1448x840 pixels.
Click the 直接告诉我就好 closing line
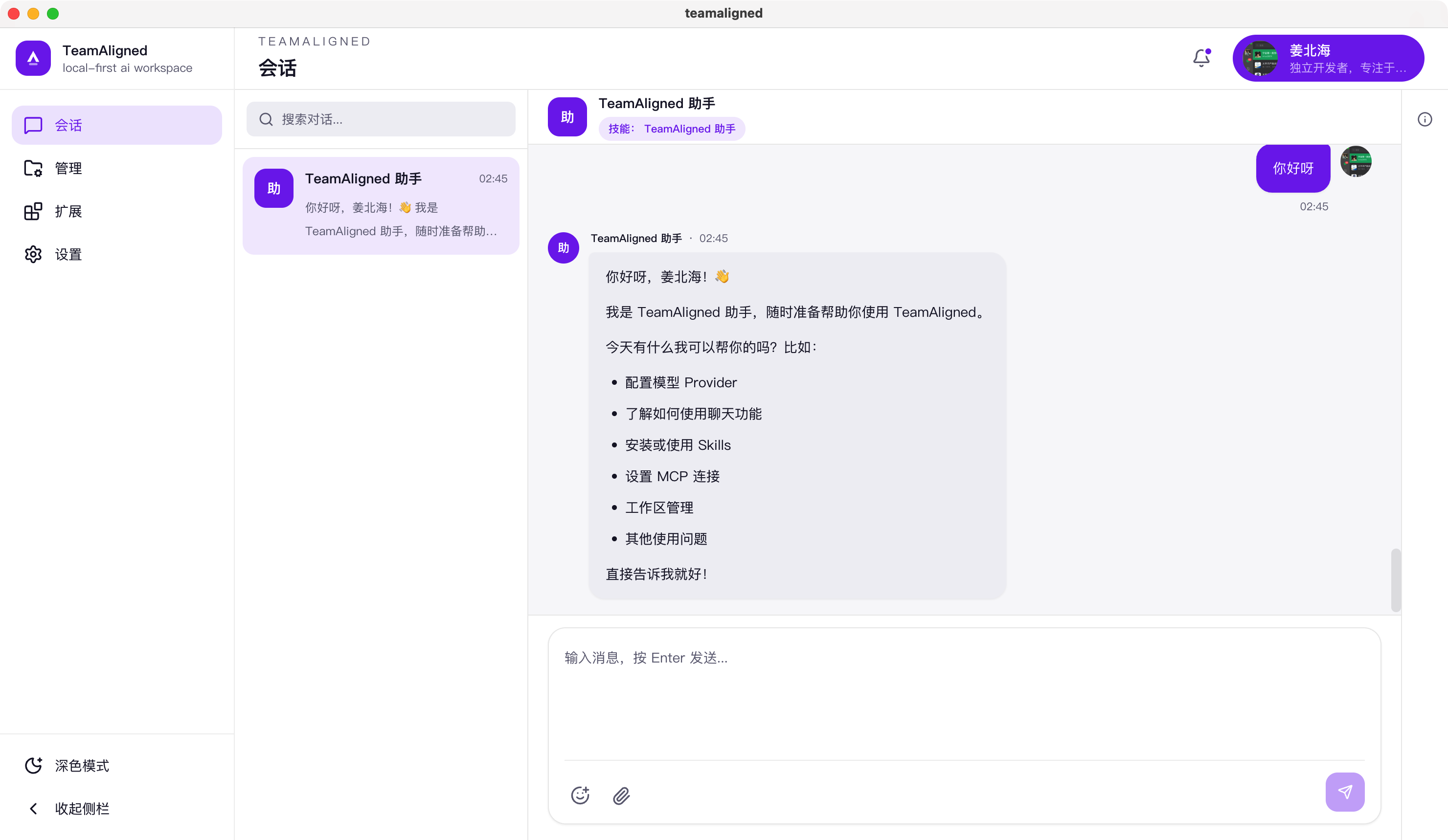click(x=656, y=574)
